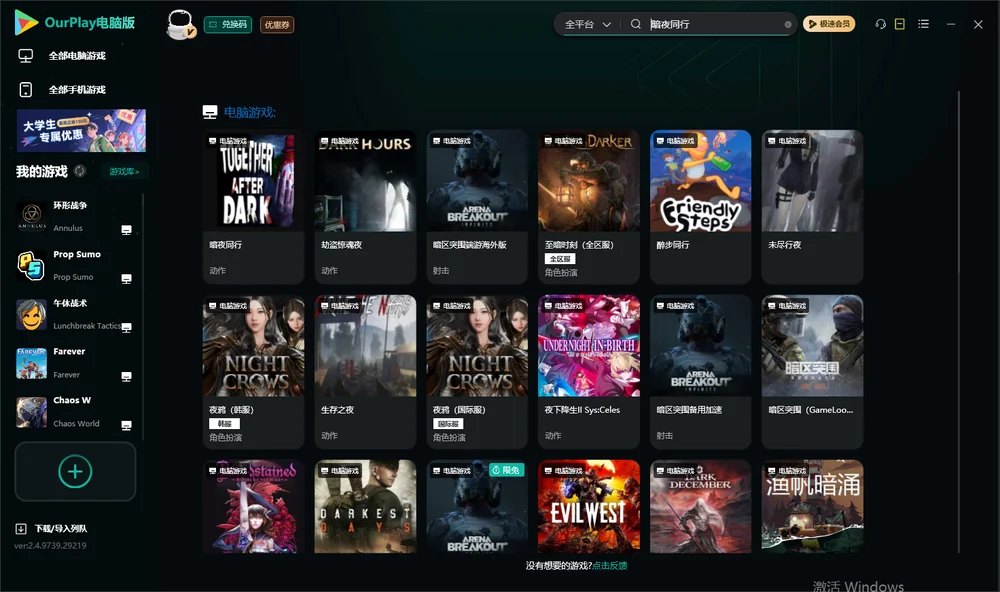The height and width of the screenshot is (592, 1000).
Task: Expand the 全平台 platform dropdown
Action: (587, 24)
